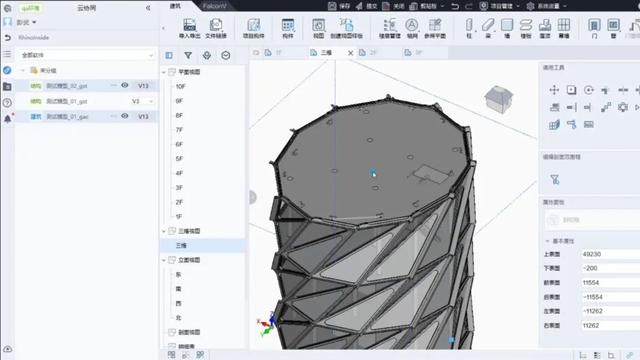This screenshot has width=640, height=360.
Task: Select the 5F floor plan in the tree
Action: point(179,158)
